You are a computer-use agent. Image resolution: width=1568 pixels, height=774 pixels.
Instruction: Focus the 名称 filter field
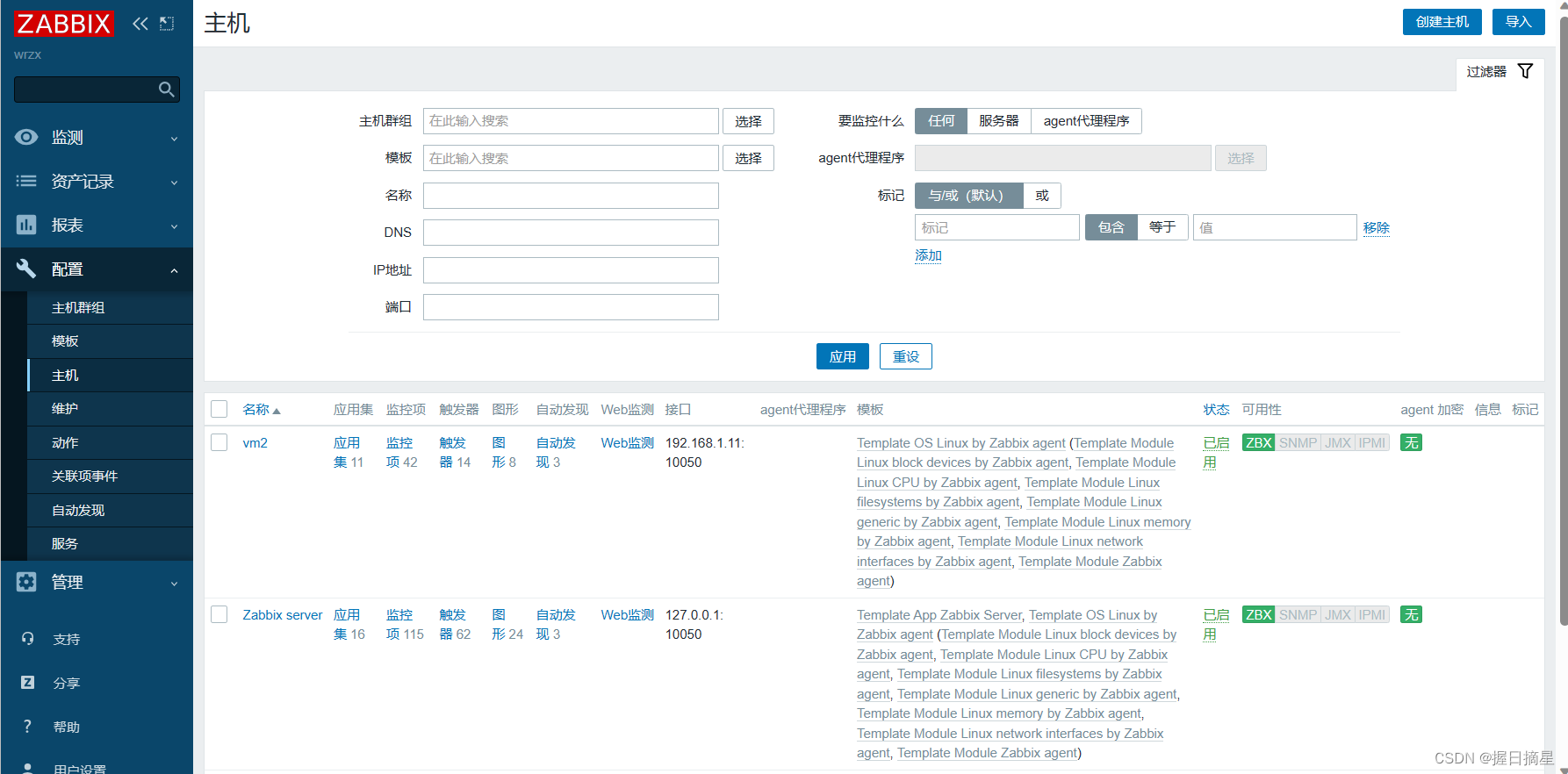(571, 196)
